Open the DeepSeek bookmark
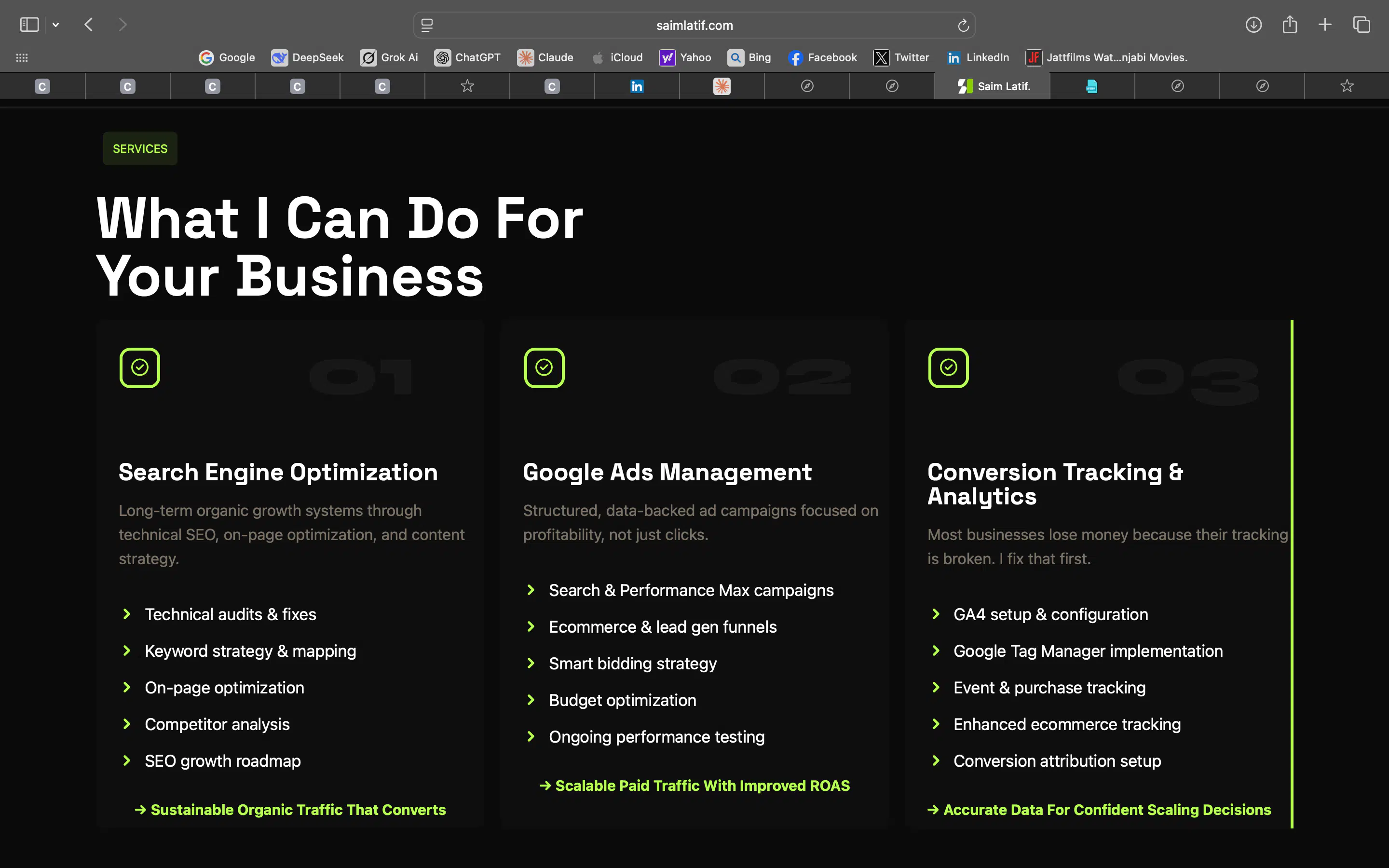The image size is (1389, 868). pos(308,57)
